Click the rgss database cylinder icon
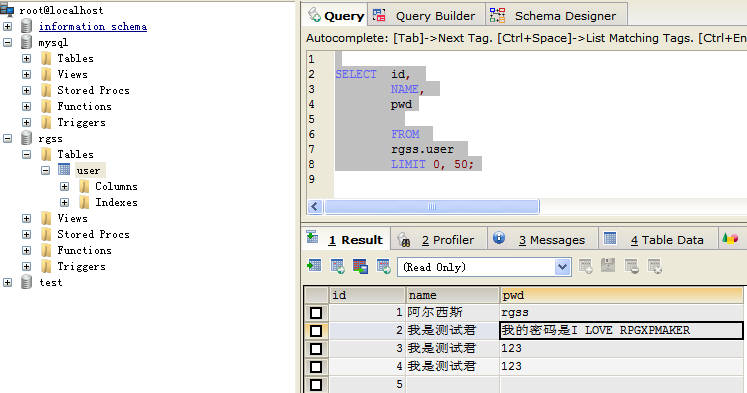Image resolution: width=747 pixels, height=393 pixels. [x=27, y=138]
